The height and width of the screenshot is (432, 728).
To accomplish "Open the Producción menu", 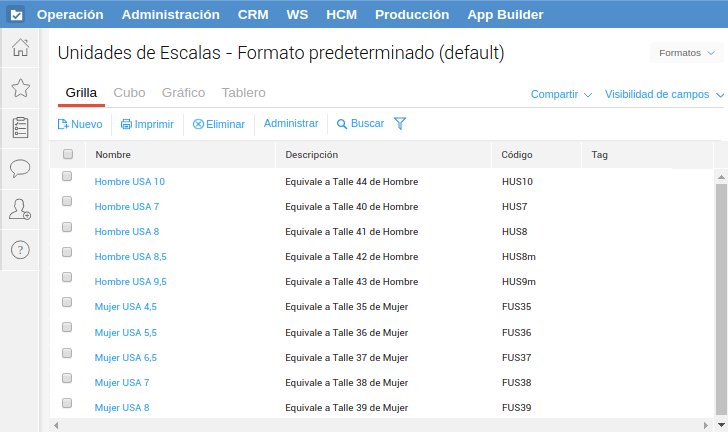I will click(412, 15).
